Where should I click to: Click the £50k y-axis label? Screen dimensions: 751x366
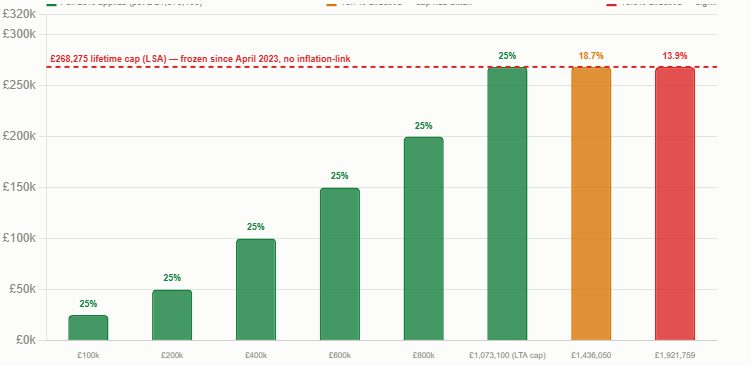point(23,289)
